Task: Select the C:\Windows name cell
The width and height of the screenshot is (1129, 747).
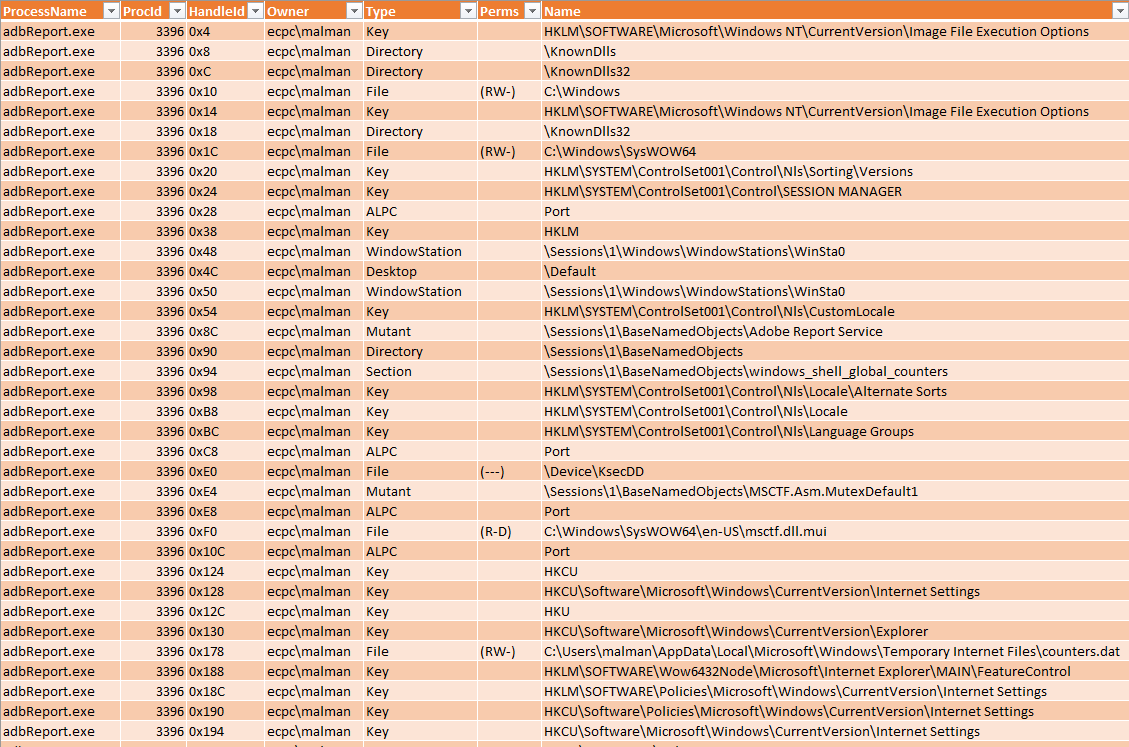Action: click(835, 91)
